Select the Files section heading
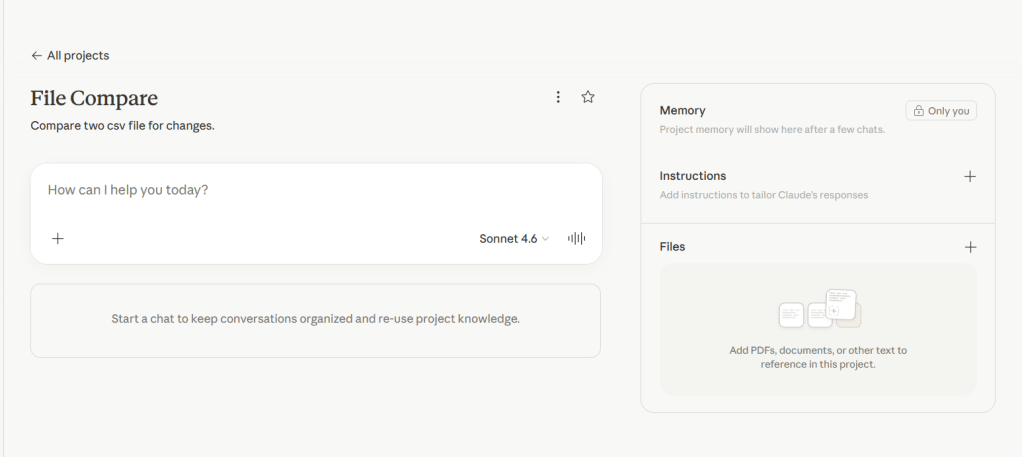This screenshot has height=457, width=1022. [672, 247]
